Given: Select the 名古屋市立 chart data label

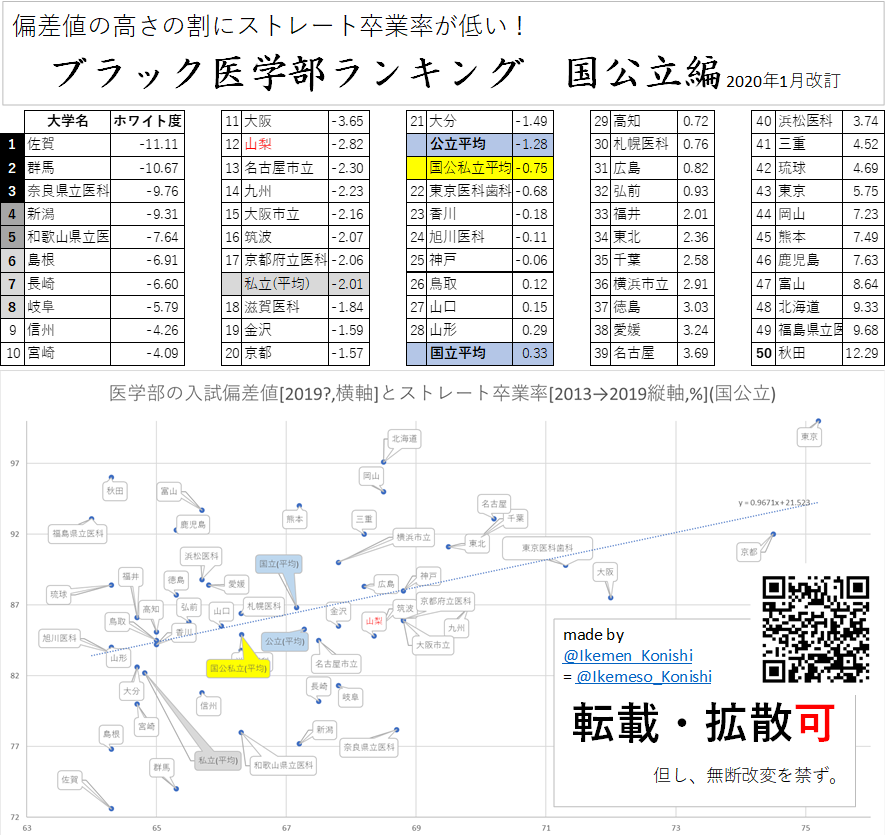Looking at the screenshot, I should tap(336, 664).
